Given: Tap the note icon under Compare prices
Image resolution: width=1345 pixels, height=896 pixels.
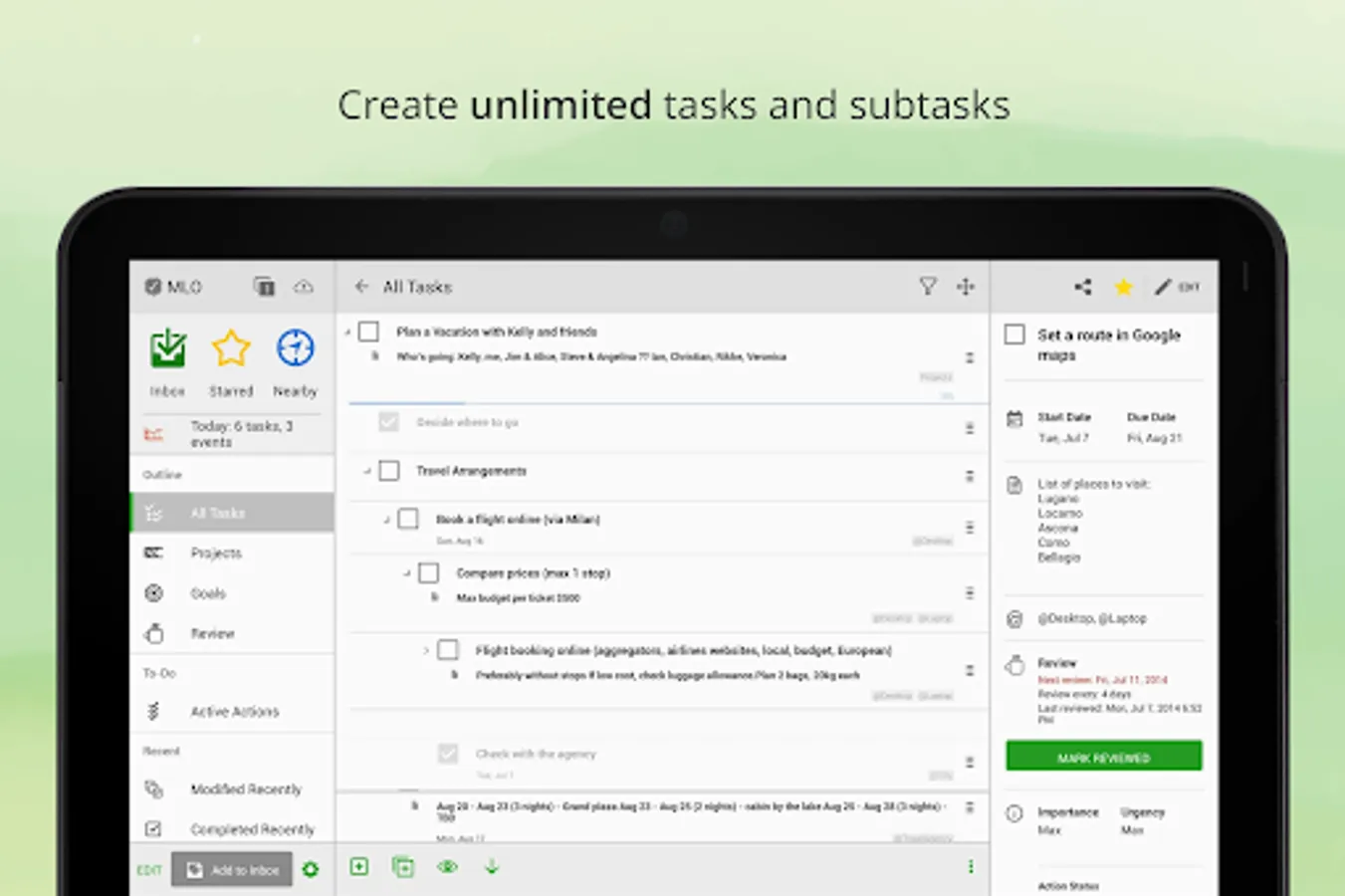Looking at the screenshot, I should point(435,597).
